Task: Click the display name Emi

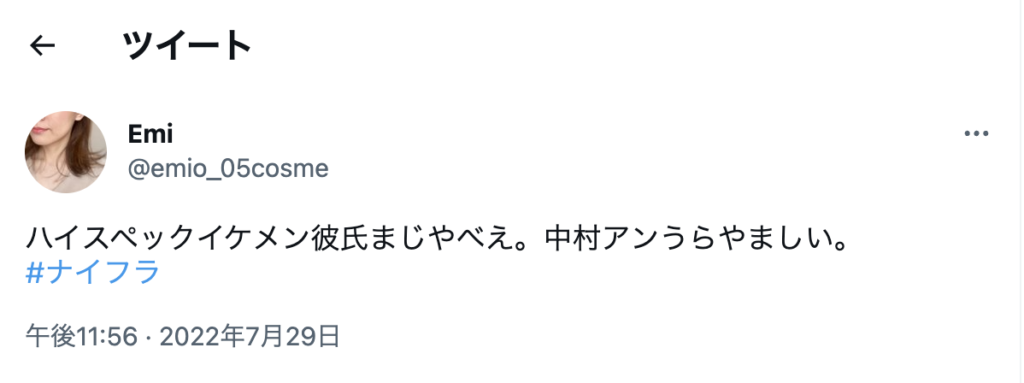Action: (x=150, y=134)
